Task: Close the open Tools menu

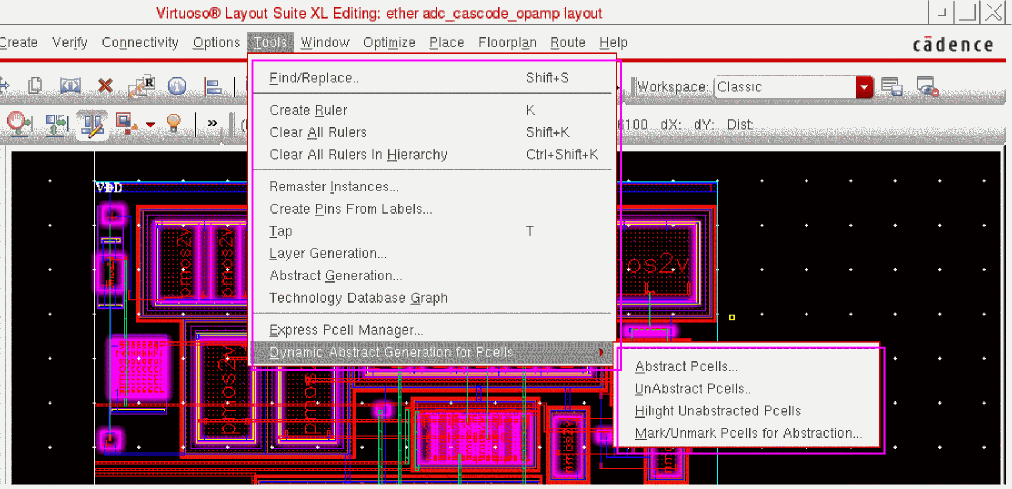Action: coord(270,43)
